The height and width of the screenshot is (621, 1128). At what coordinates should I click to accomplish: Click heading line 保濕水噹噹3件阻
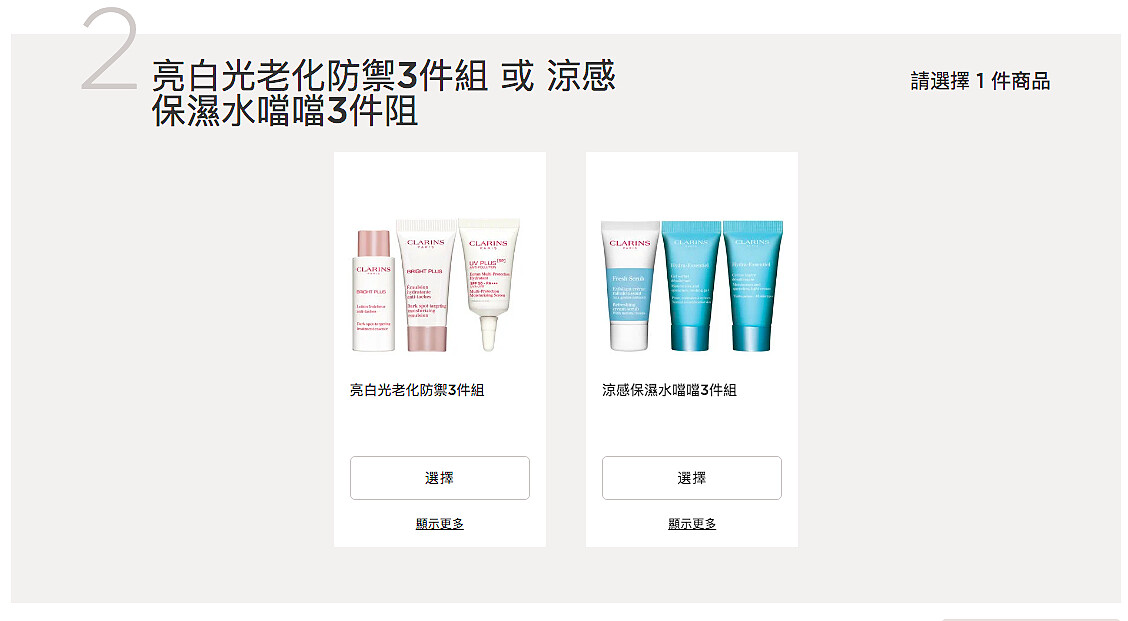tap(285, 111)
